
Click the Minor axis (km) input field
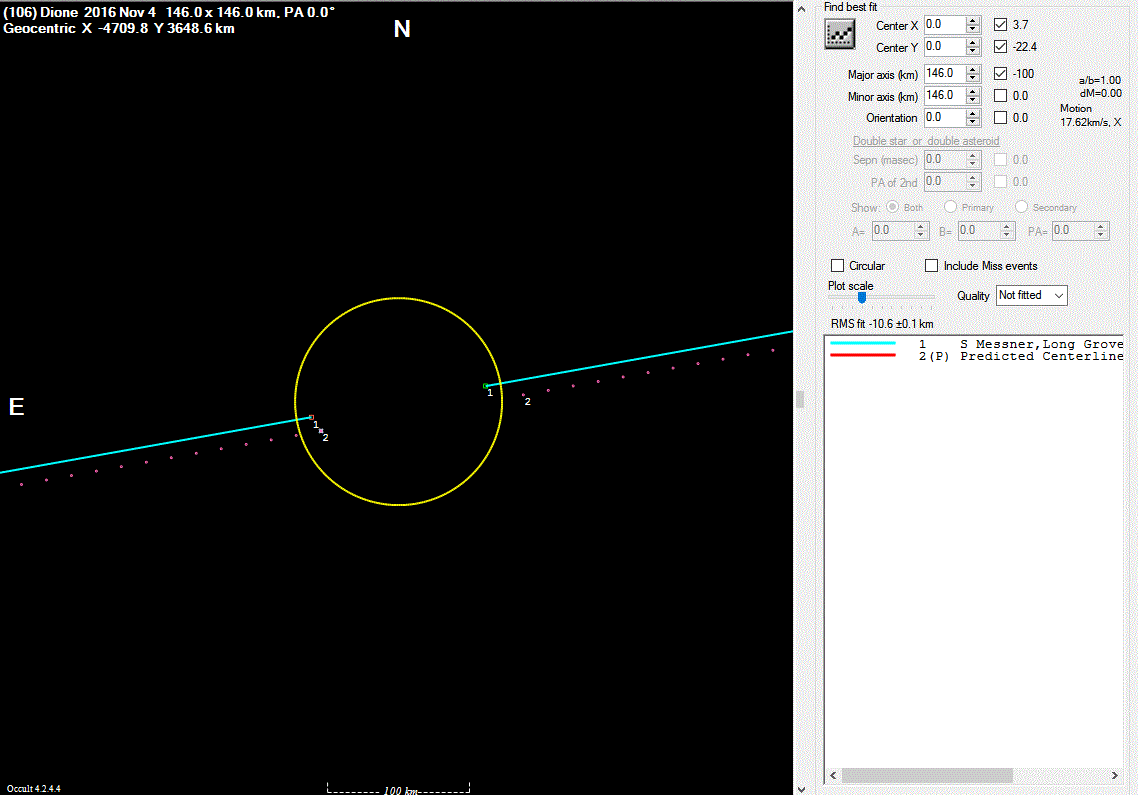tap(945, 95)
